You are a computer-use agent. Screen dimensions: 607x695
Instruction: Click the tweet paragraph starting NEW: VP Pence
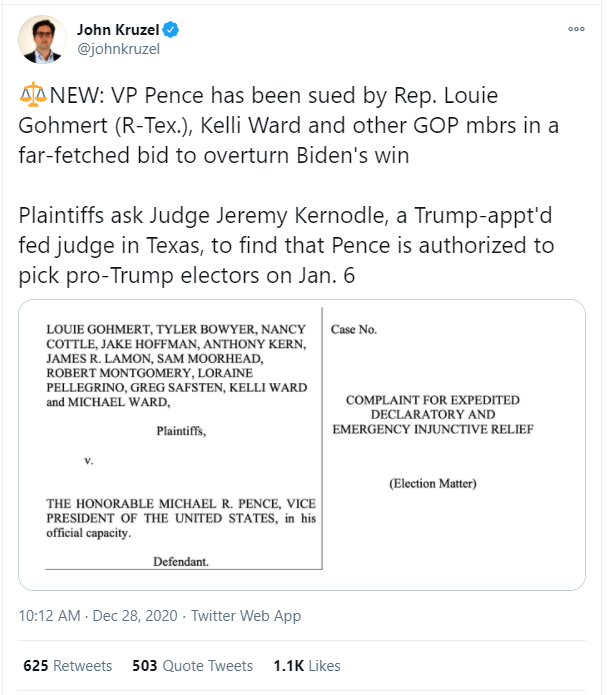(x=288, y=125)
